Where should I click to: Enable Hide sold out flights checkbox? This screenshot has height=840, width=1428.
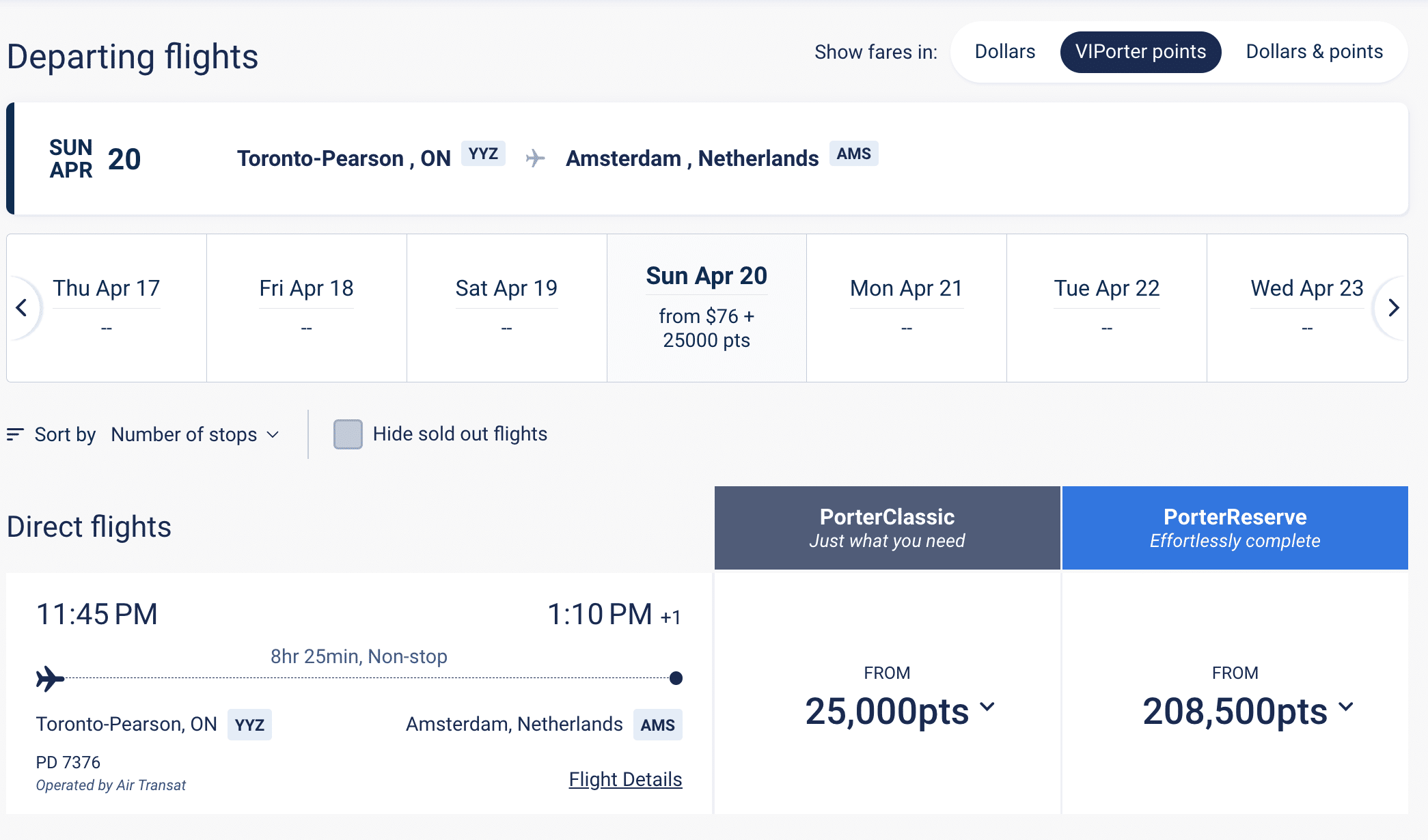click(348, 434)
